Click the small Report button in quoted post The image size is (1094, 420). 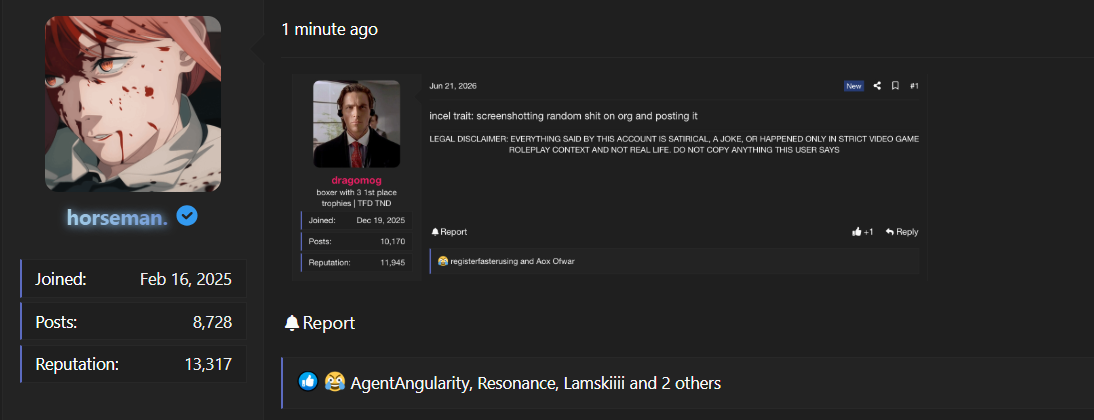tap(449, 232)
